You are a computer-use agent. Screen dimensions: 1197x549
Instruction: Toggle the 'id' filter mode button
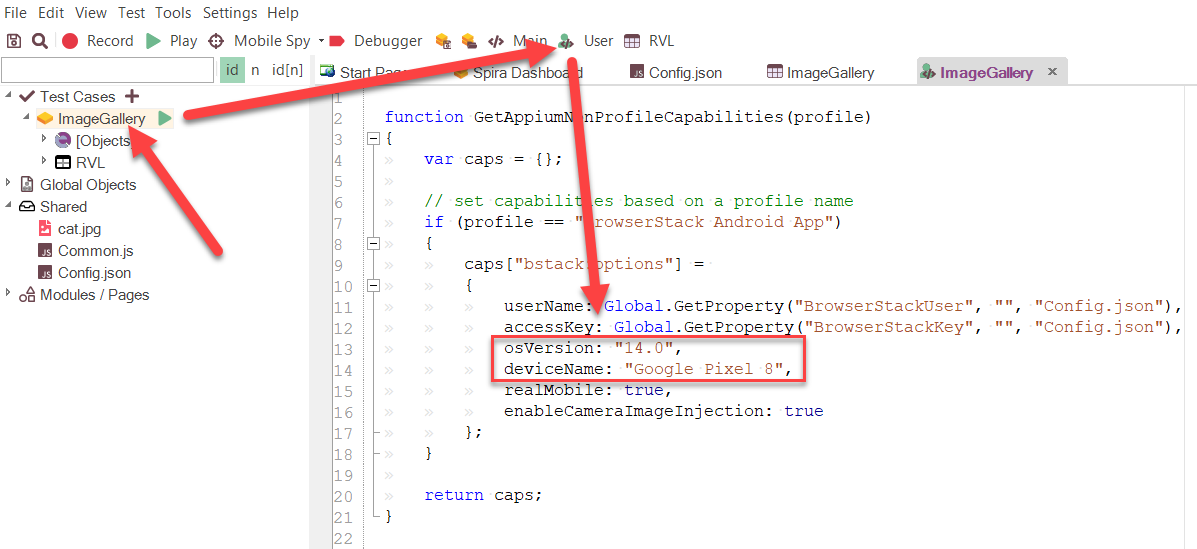tap(232, 70)
